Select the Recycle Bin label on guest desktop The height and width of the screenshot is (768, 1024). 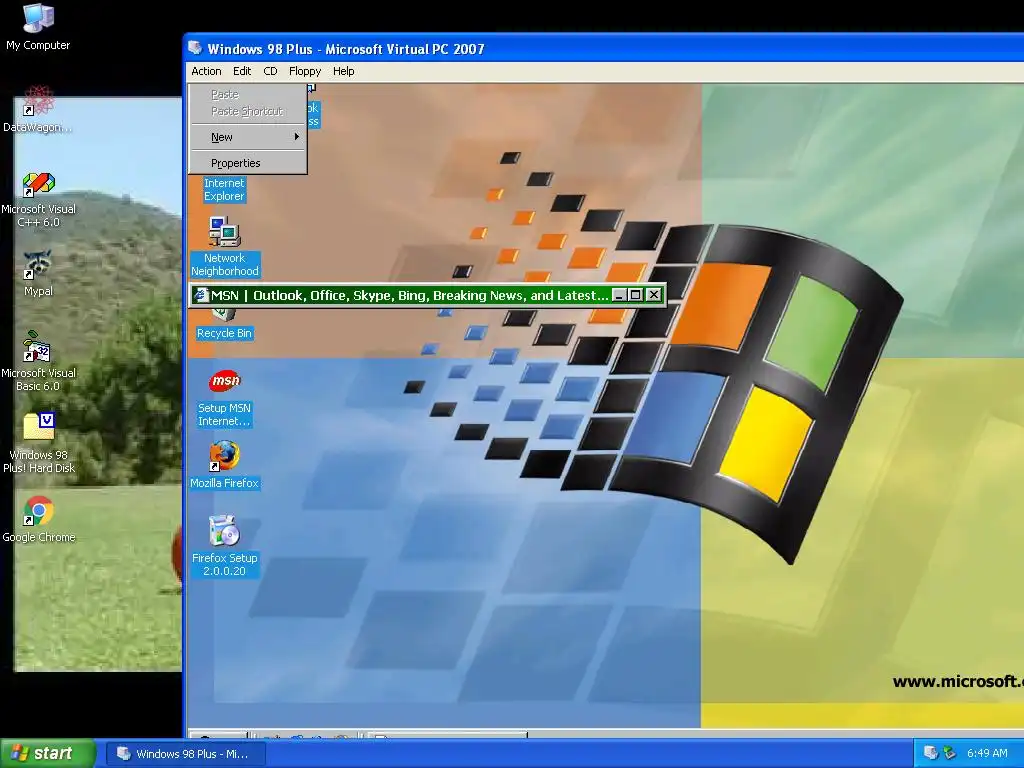pos(224,333)
